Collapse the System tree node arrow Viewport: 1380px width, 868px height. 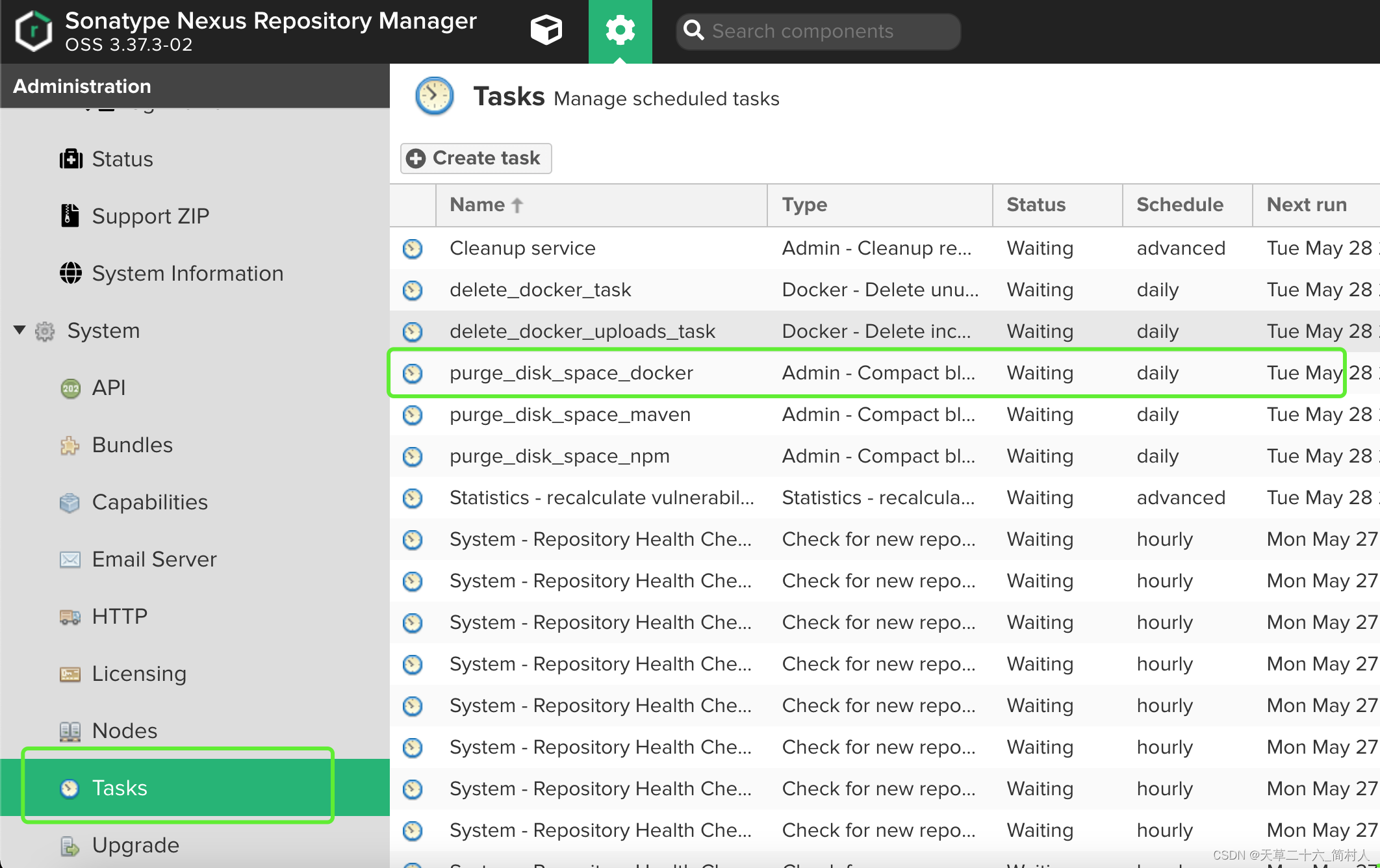(19, 330)
